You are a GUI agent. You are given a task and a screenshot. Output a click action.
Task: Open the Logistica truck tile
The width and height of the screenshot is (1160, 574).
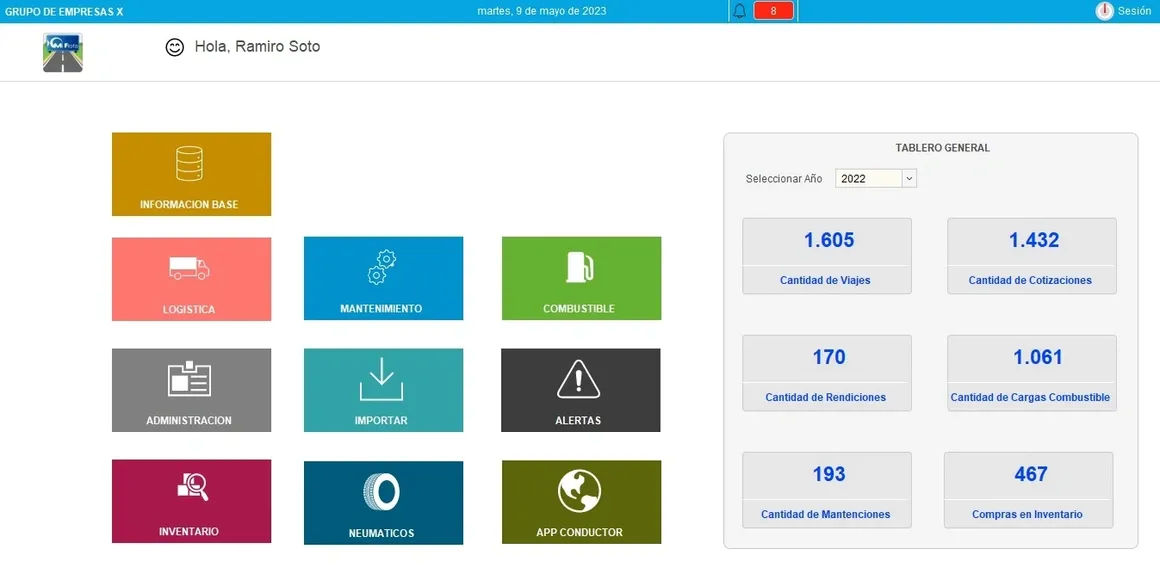[x=192, y=279]
